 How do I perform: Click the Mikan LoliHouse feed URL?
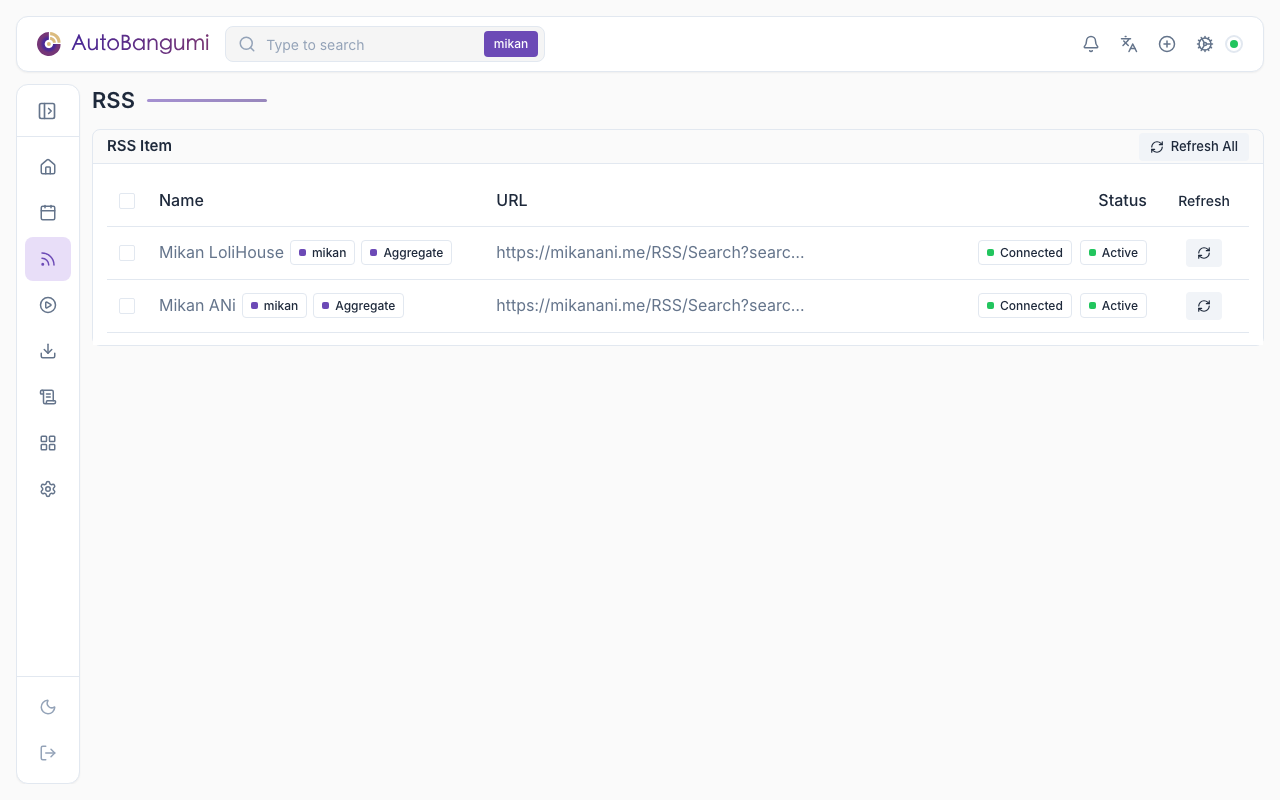[650, 253]
